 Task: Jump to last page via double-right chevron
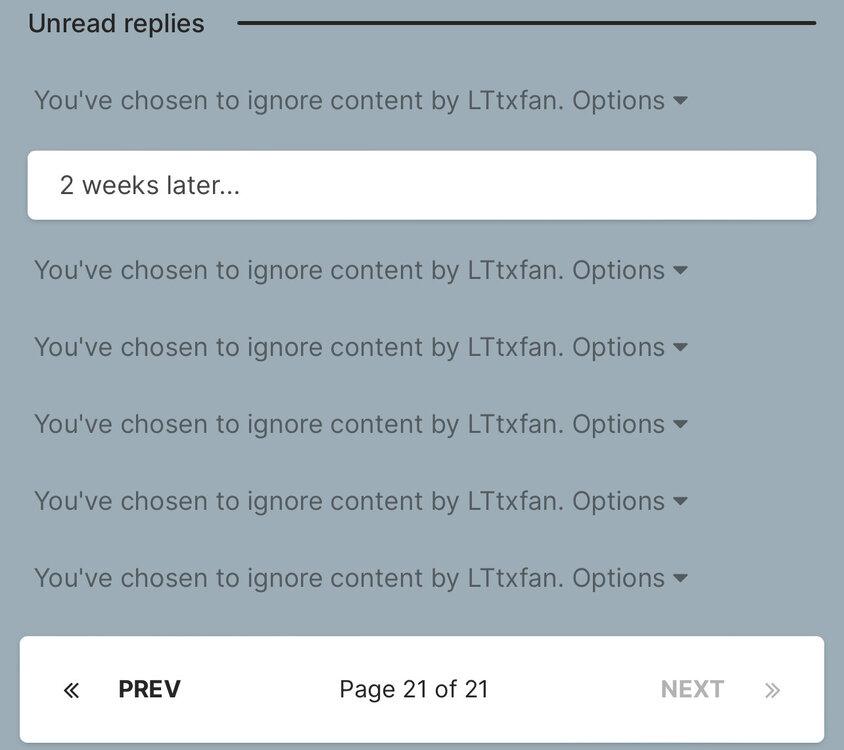tap(772, 690)
